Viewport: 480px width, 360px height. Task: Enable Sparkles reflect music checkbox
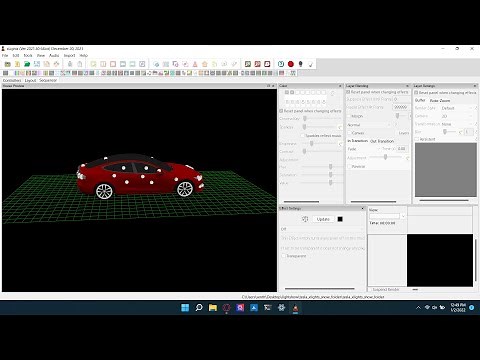[x=303, y=136]
